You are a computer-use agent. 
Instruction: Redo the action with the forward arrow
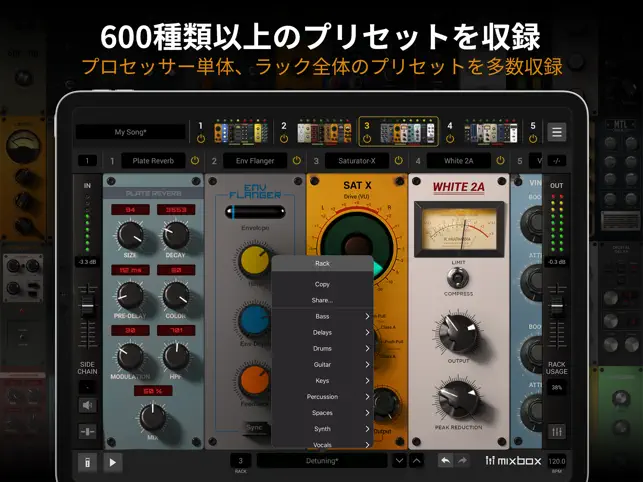[462, 461]
